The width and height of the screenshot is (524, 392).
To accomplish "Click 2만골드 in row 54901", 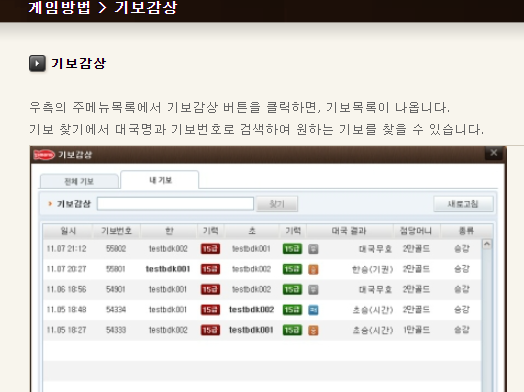I will 416,289.
